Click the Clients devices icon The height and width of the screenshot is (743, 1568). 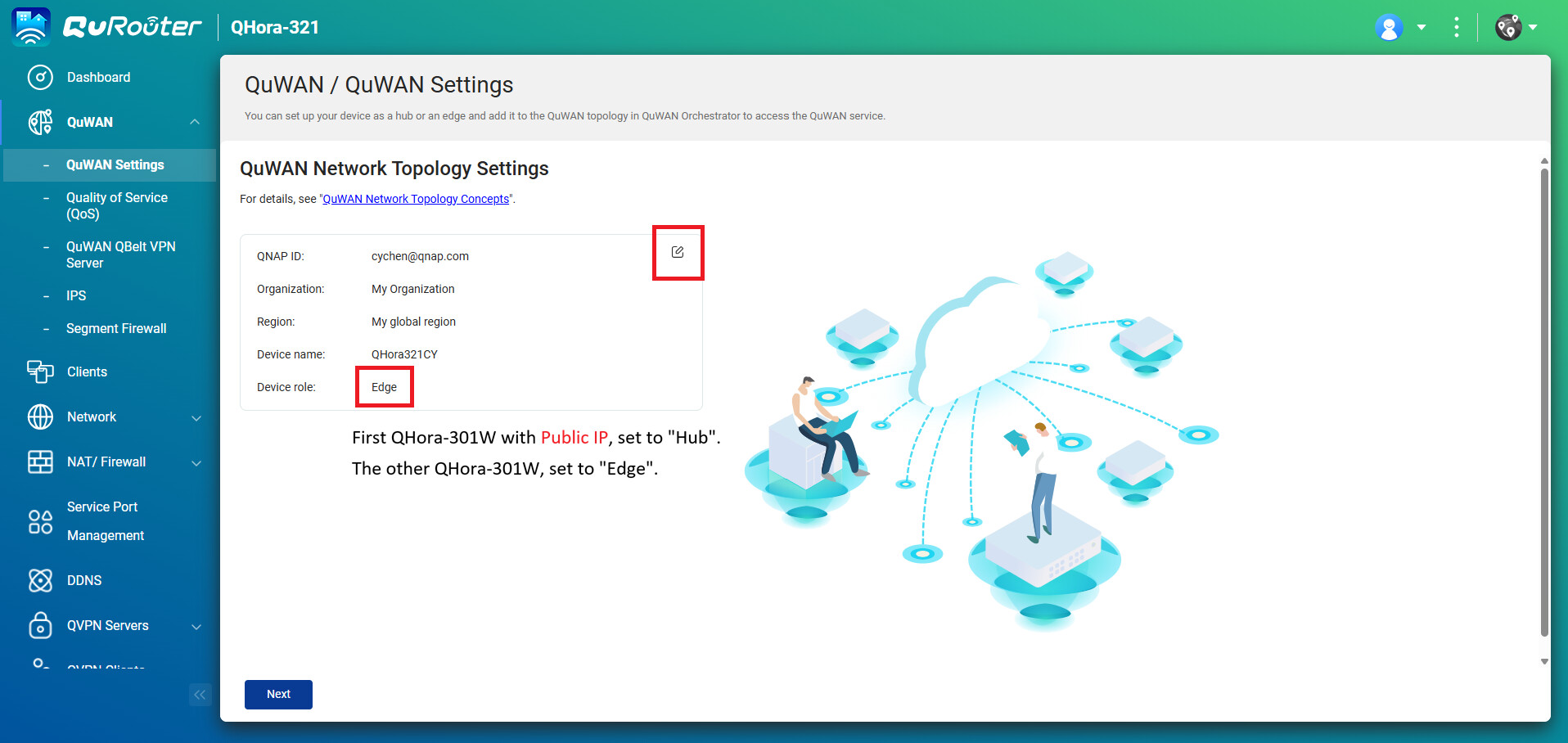[x=40, y=371]
